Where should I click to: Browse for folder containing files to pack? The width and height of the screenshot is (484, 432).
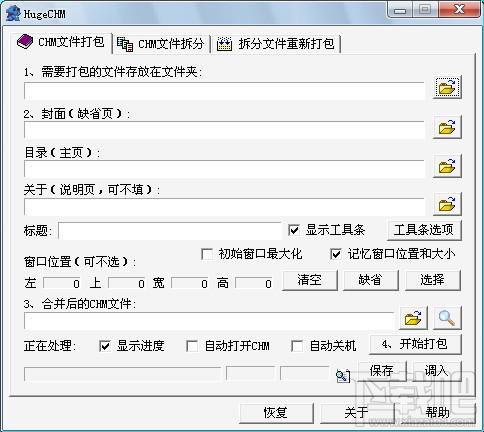[447, 87]
